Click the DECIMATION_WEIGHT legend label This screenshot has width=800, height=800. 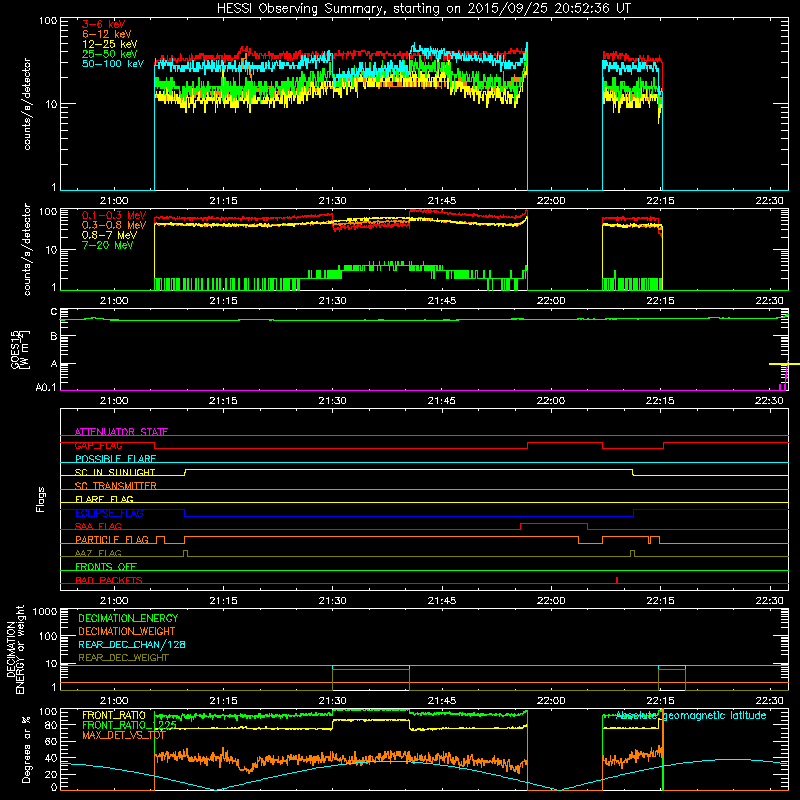point(127,631)
